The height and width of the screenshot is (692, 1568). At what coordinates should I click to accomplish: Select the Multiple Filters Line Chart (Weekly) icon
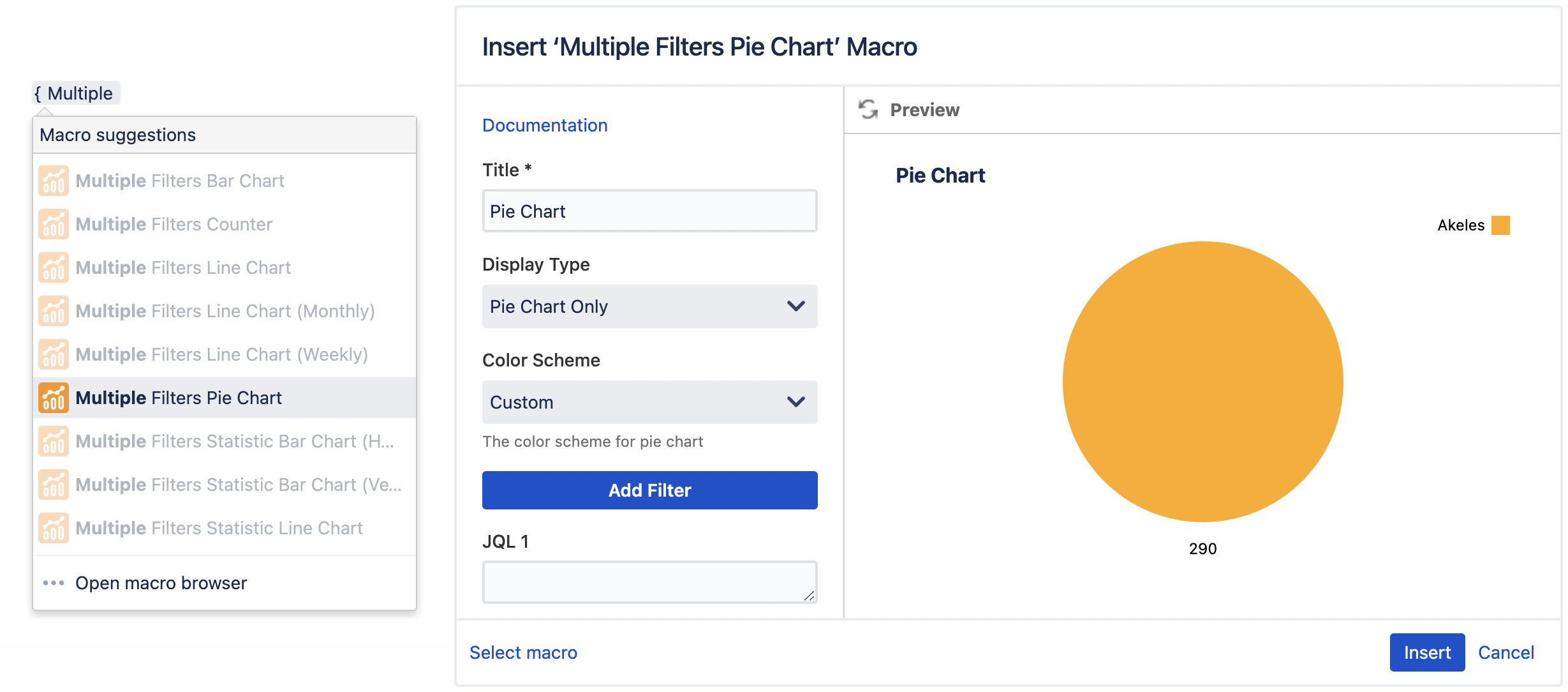click(x=53, y=354)
